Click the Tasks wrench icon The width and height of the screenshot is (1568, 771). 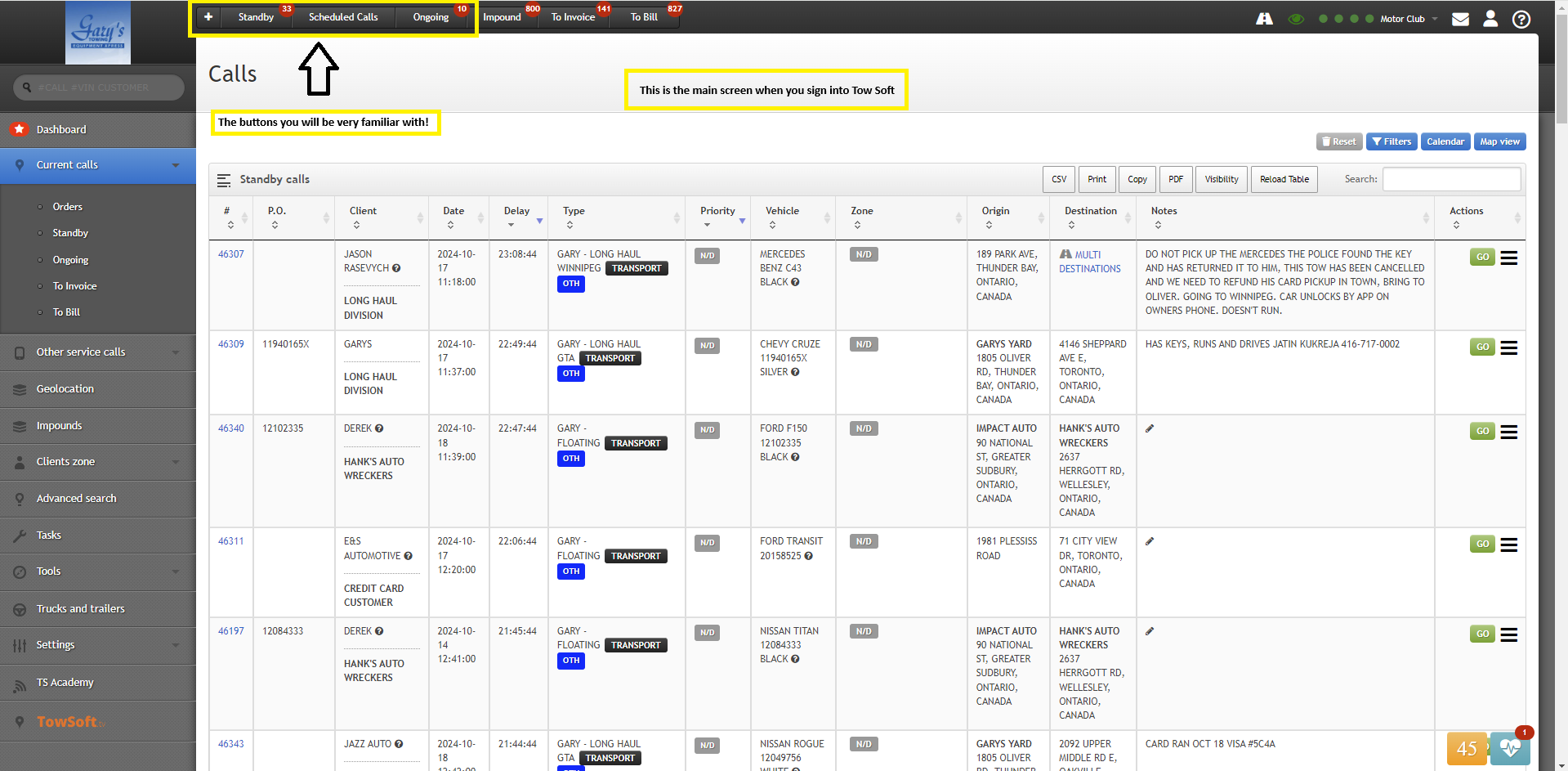coord(20,536)
